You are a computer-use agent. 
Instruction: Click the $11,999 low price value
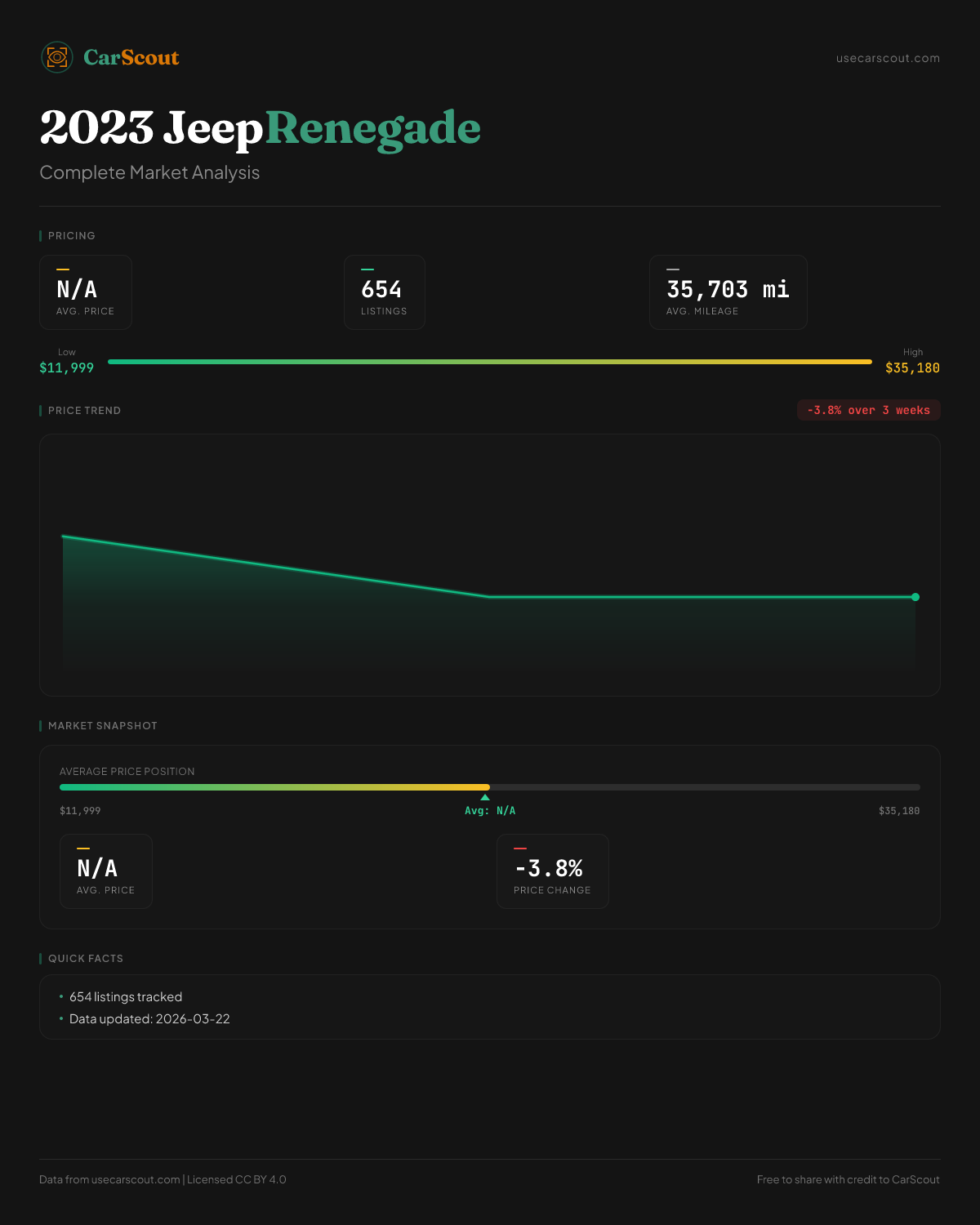(x=67, y=367)
